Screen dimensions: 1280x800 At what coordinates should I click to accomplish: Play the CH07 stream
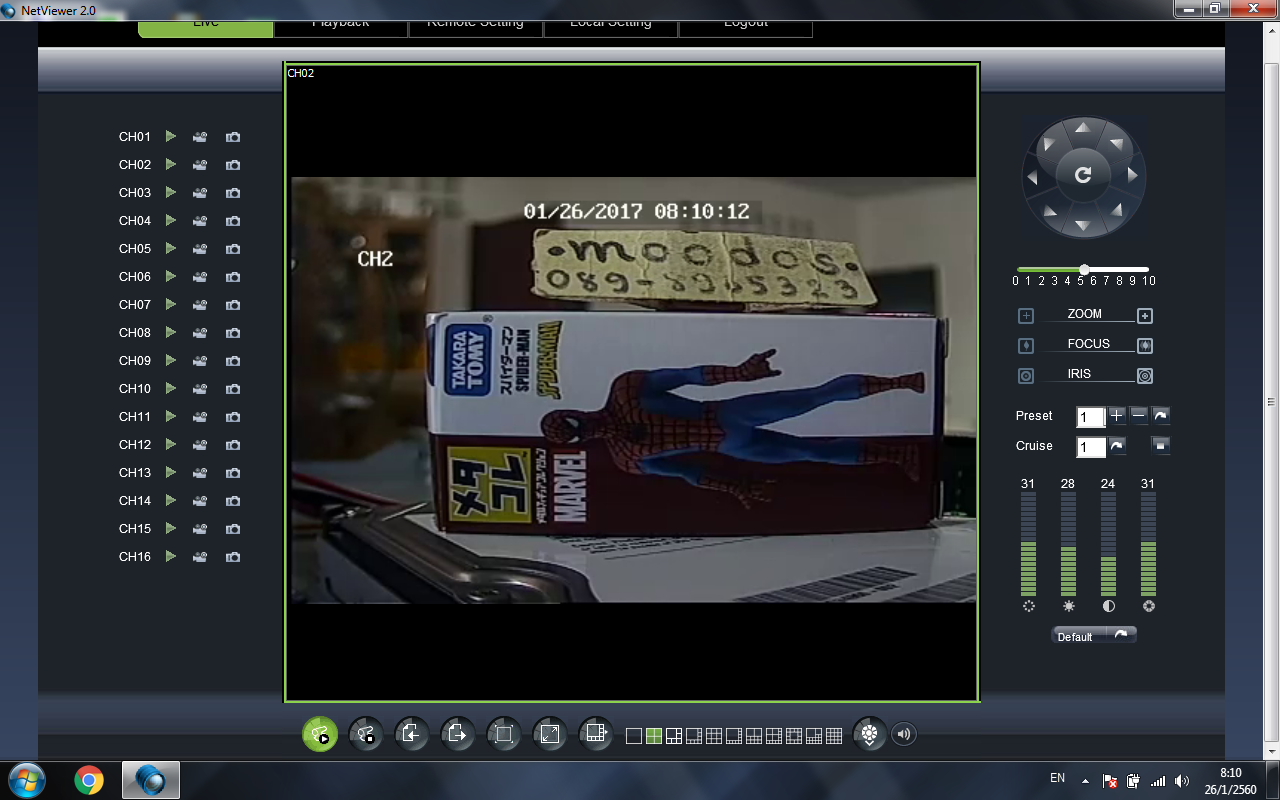click(x=171, y=304)
